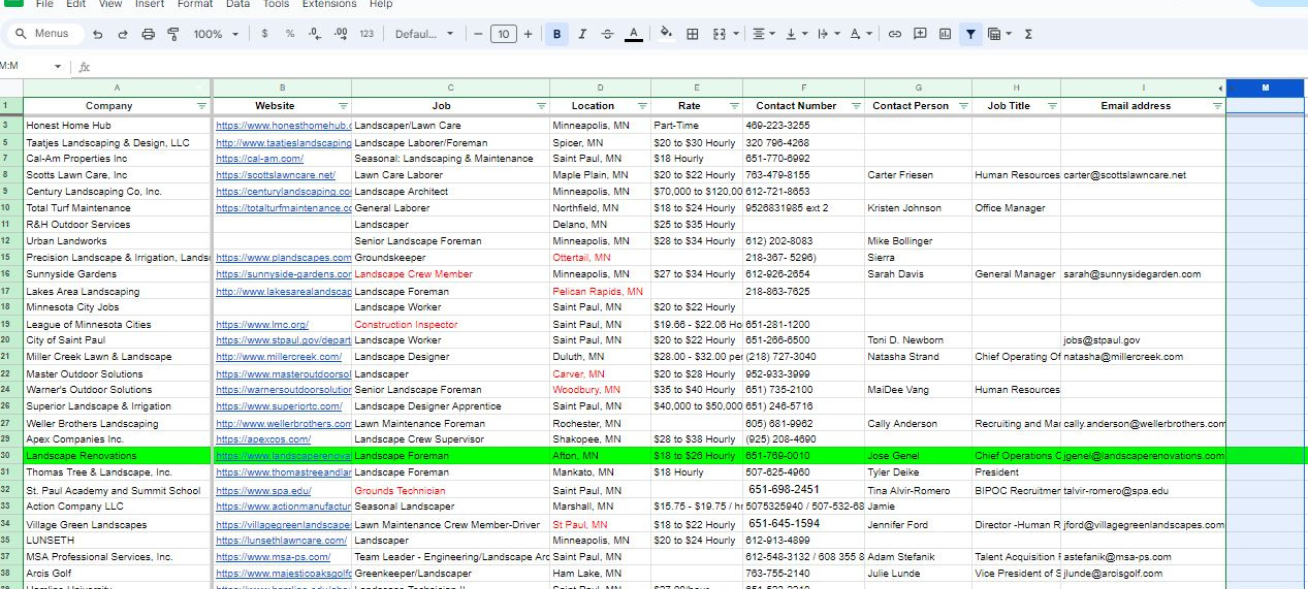1308x589 pixels.
Task: Open the Email address column filter
Action: (1217, 106)
